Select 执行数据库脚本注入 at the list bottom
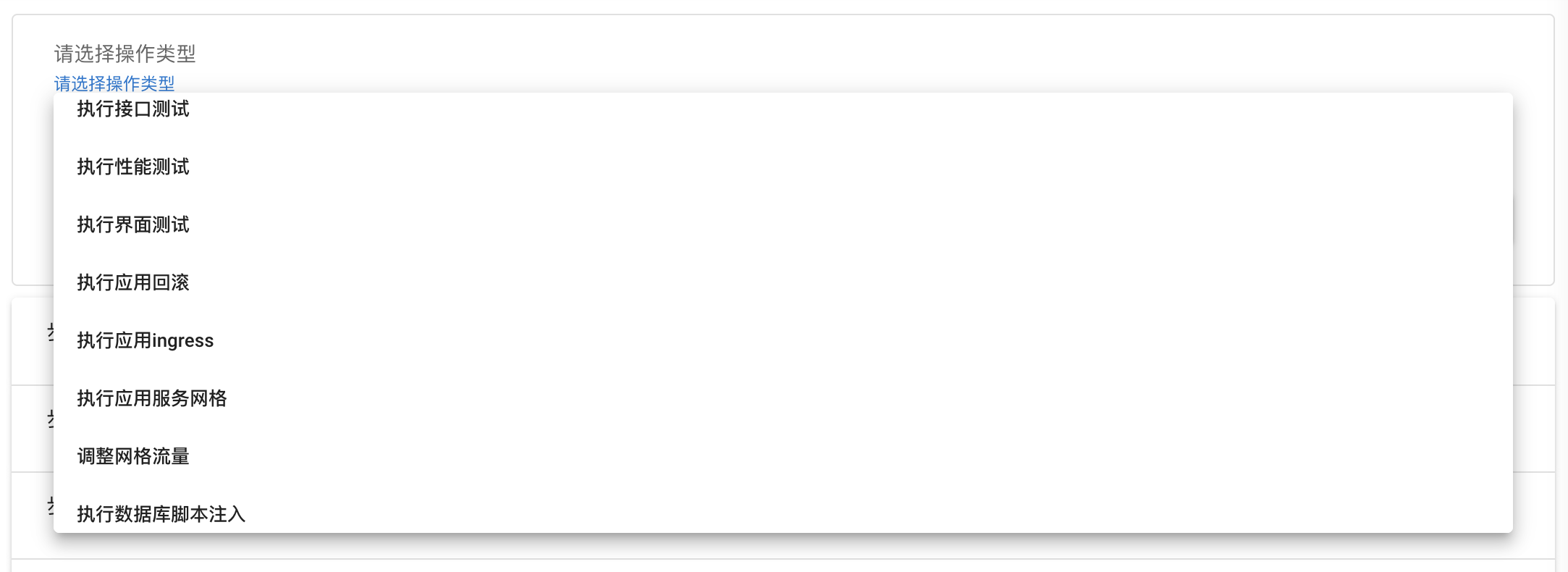Image resolution: width=1568 pixels, height=572 pixels. coord(161,514)
